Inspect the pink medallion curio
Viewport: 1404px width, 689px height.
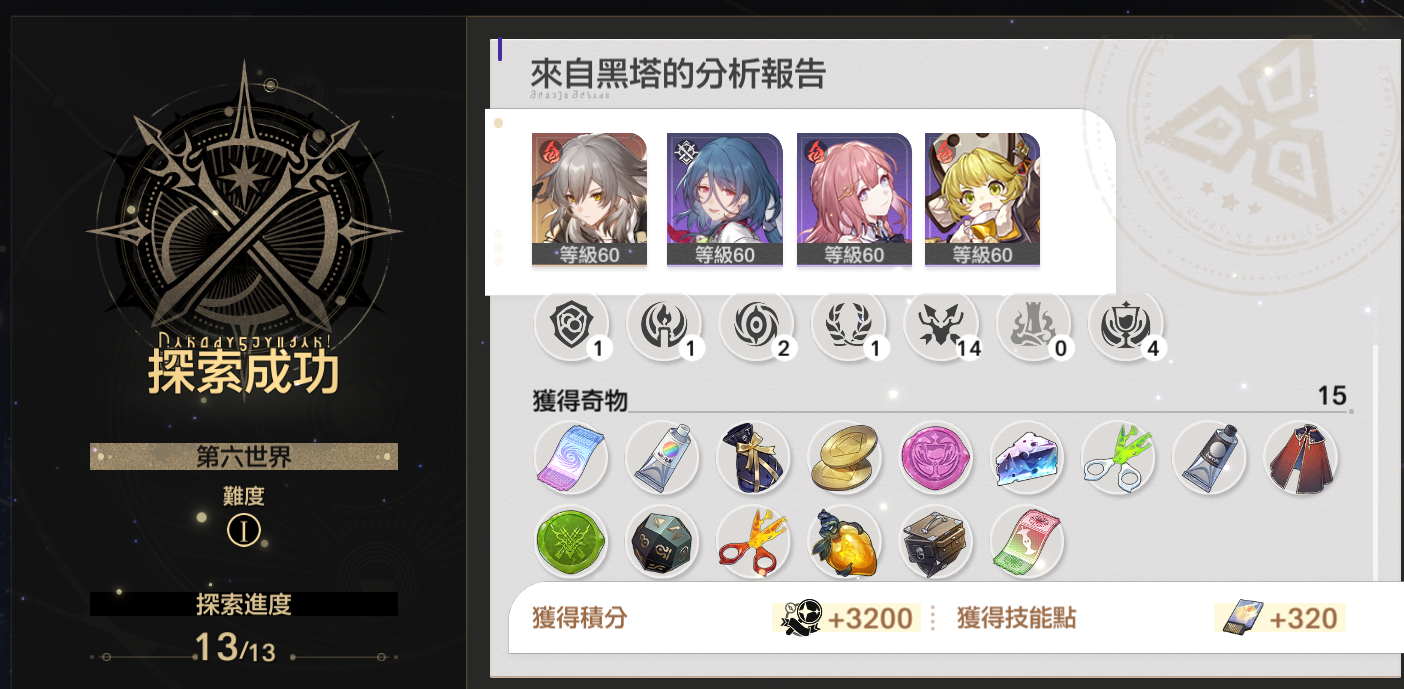(936, 457)
